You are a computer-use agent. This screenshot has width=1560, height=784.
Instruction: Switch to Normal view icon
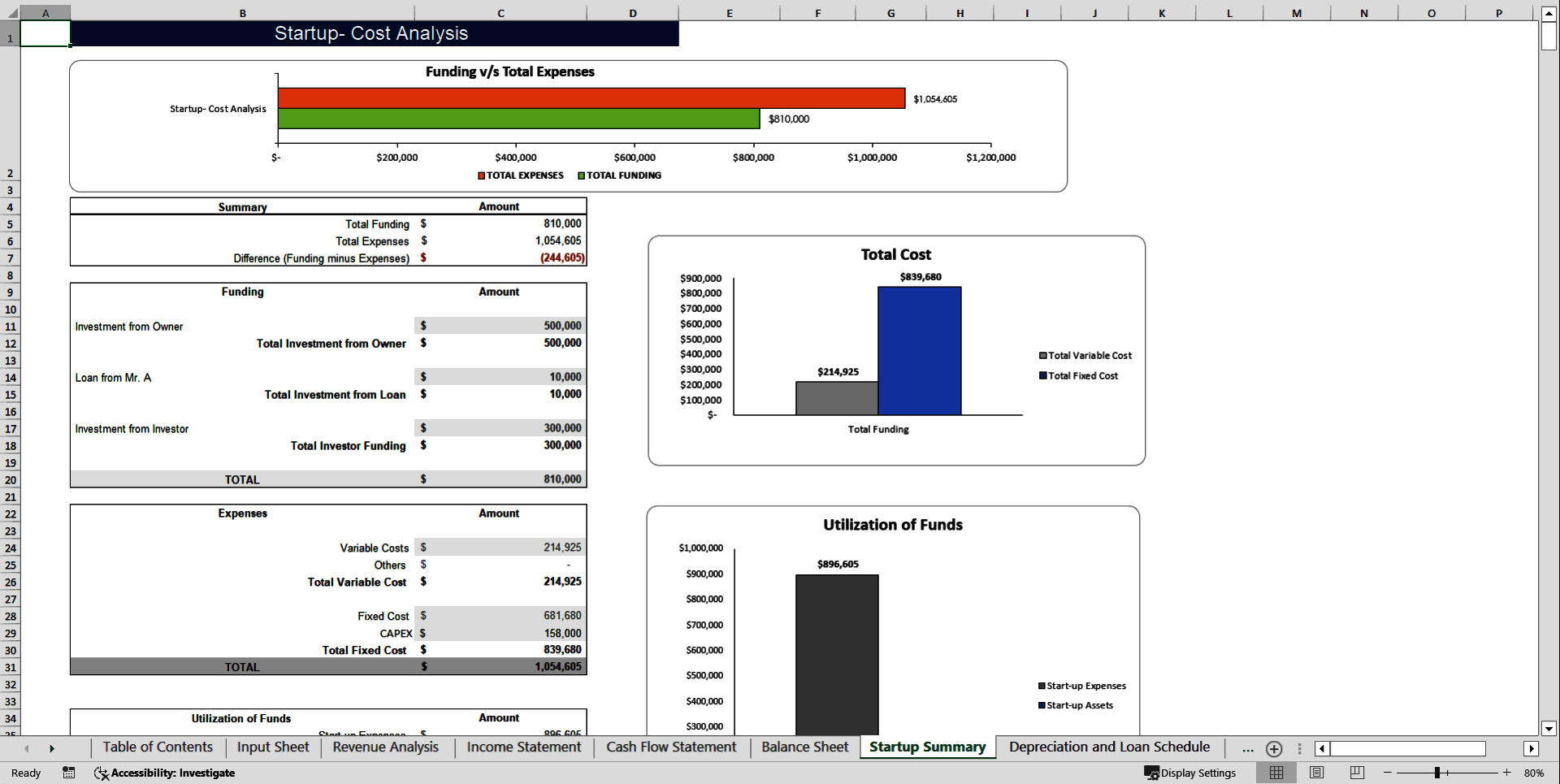pos(1276,773)
